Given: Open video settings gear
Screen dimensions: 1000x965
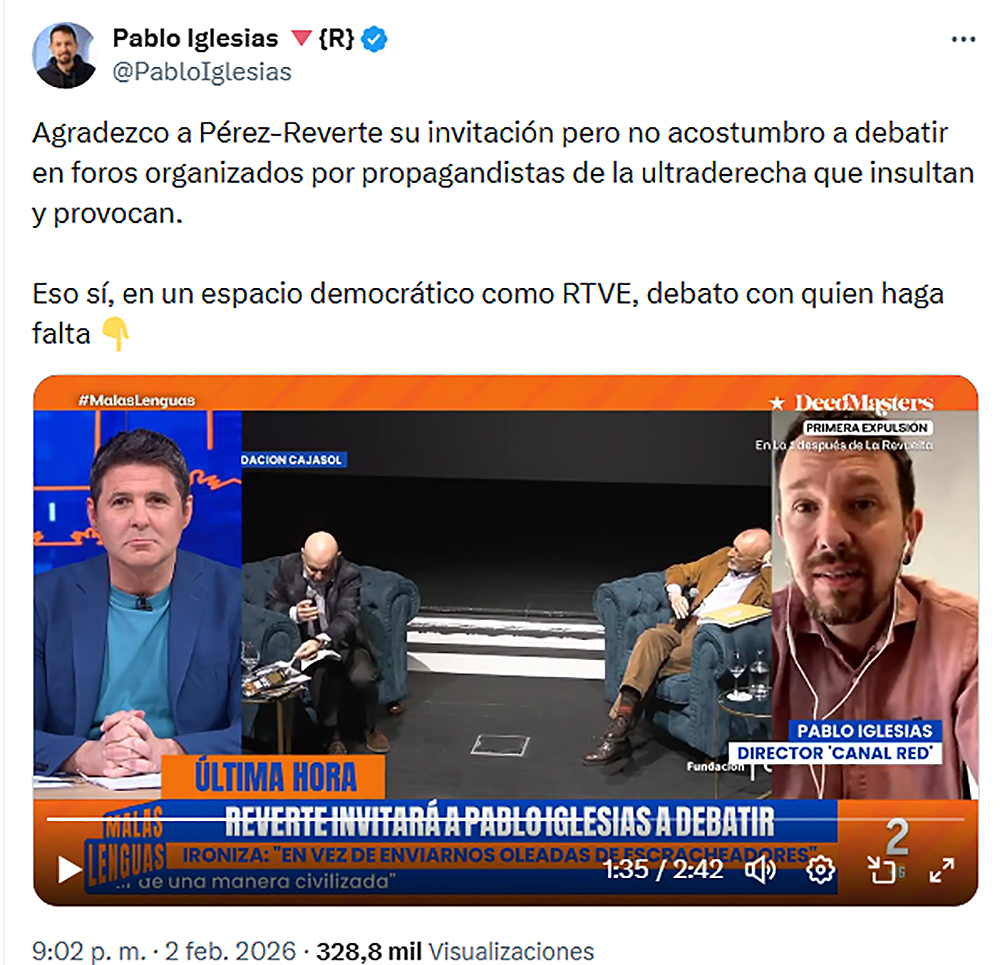Looking at the screenshot, I should tap(820, 869).
